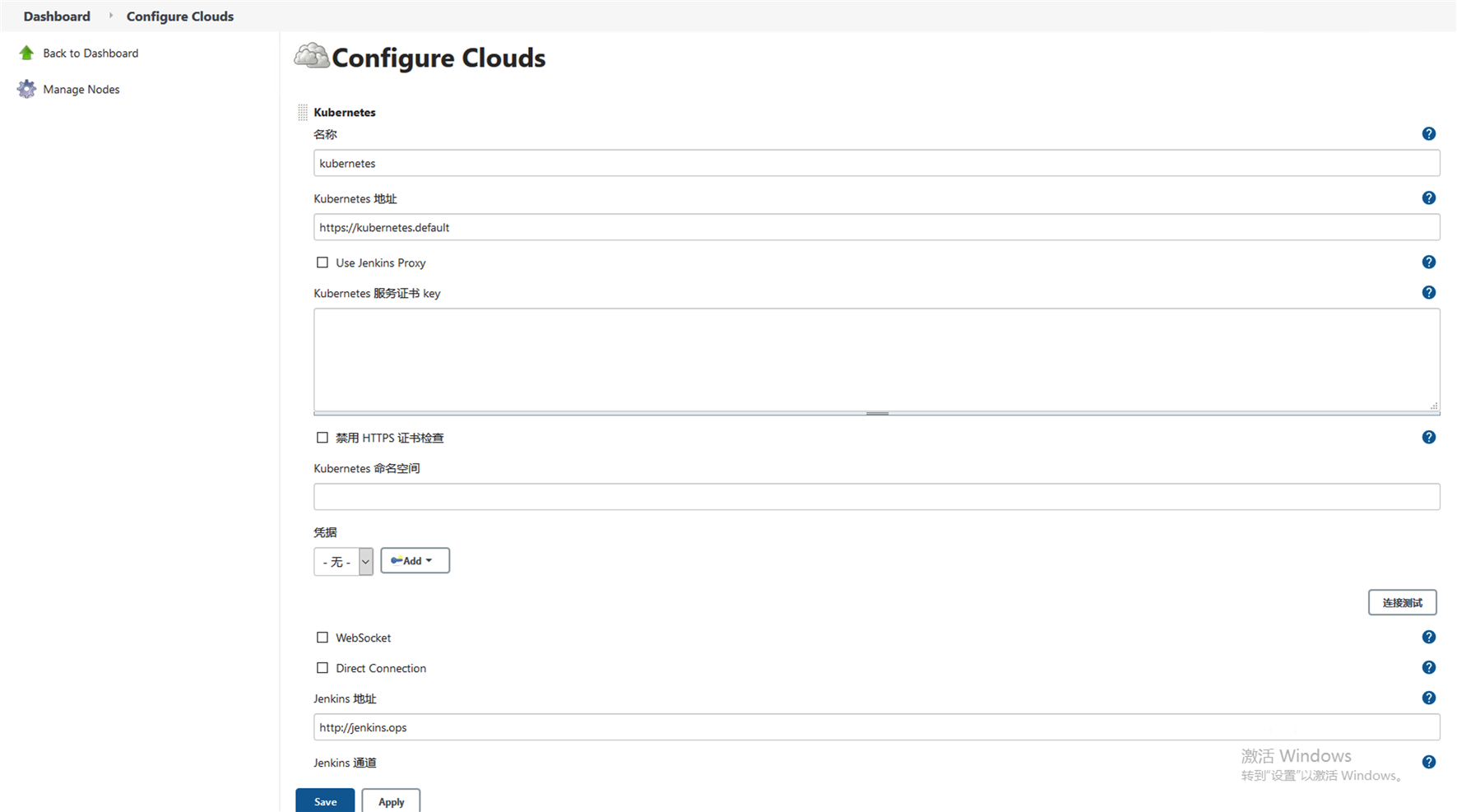Screen dimensions: 1457x812
Task: Click the Kubernetes 命名空间 label
Action: [x=367, y=469]
